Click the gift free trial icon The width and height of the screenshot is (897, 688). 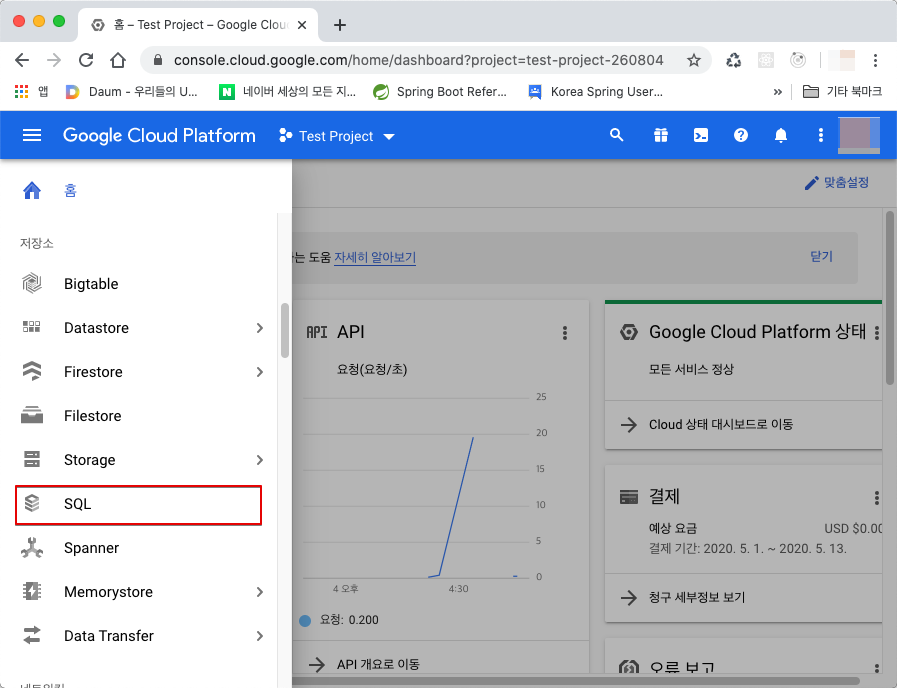coord(661,135)
